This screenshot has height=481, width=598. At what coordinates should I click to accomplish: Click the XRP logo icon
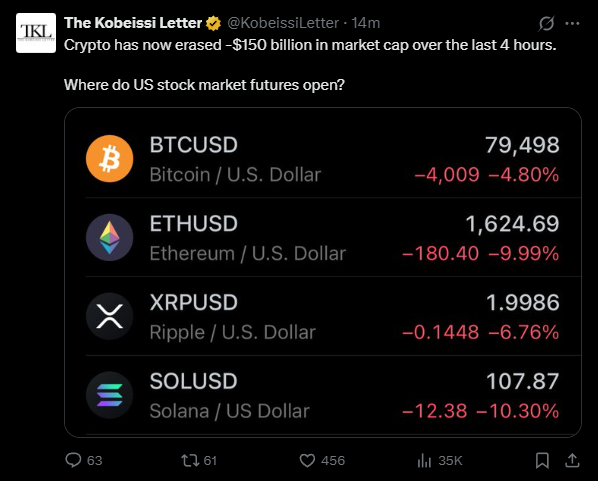[109, 316]
